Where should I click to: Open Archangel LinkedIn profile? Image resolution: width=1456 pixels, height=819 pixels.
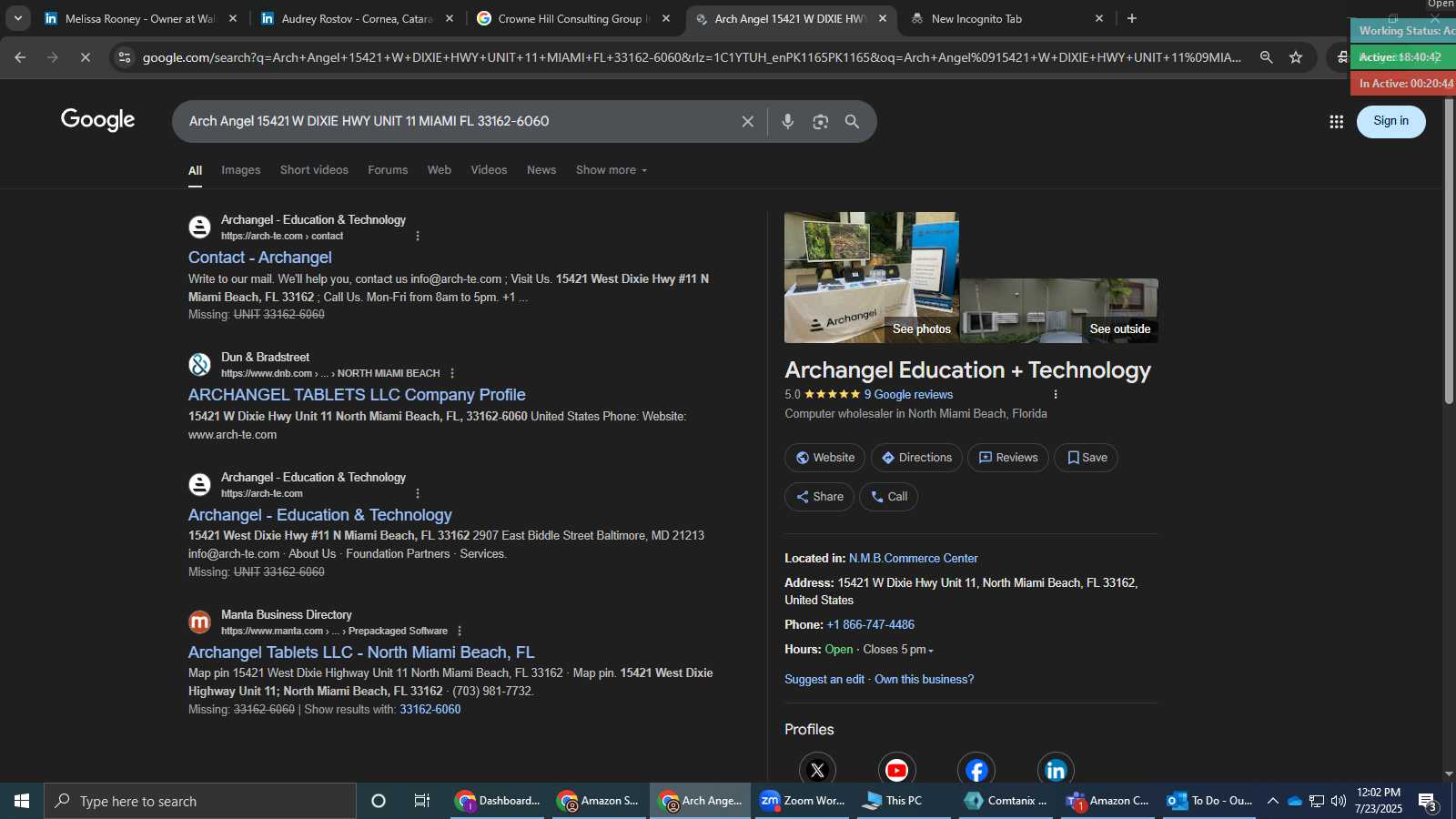click(1056, 770)
